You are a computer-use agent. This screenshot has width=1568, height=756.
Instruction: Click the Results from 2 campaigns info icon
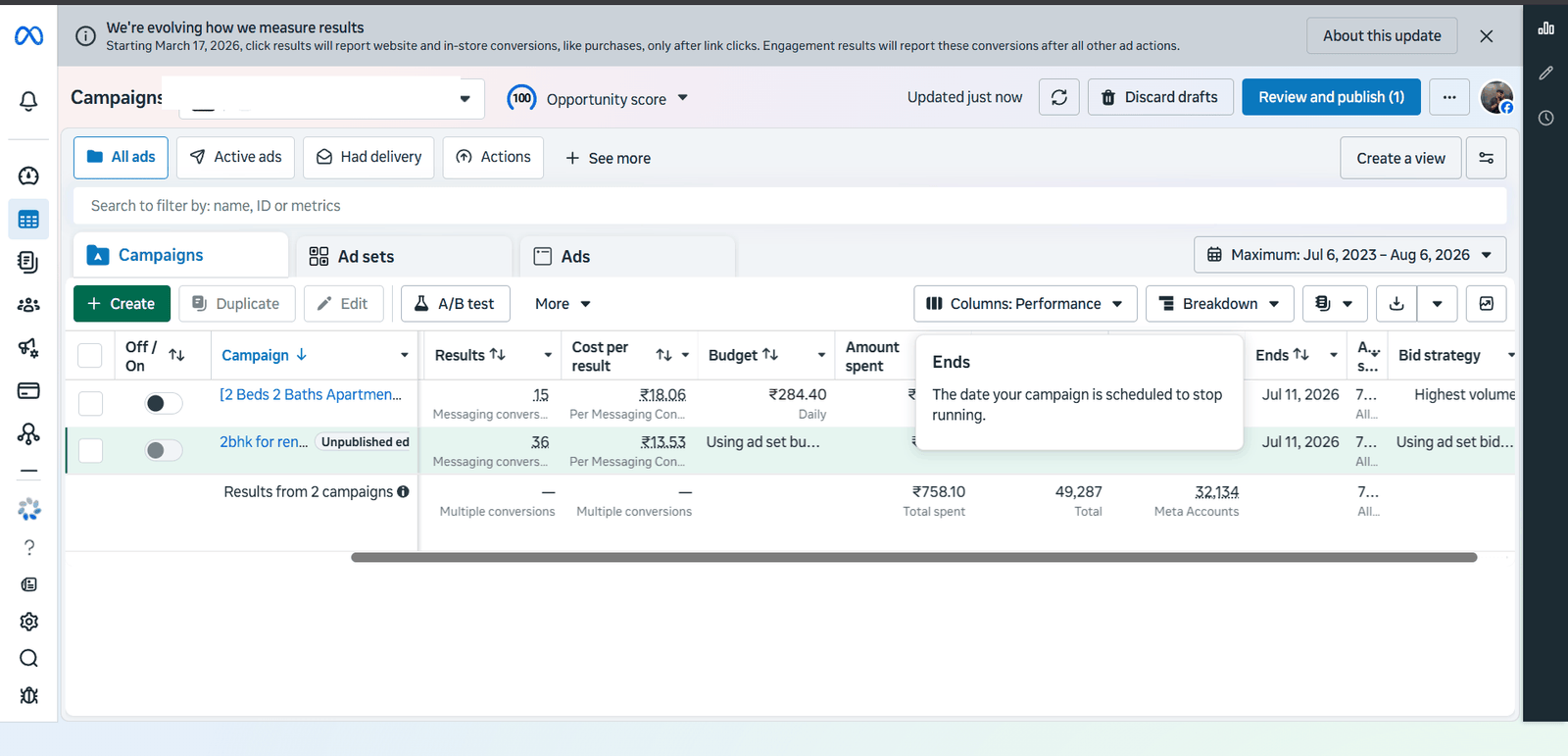(403, 492)
